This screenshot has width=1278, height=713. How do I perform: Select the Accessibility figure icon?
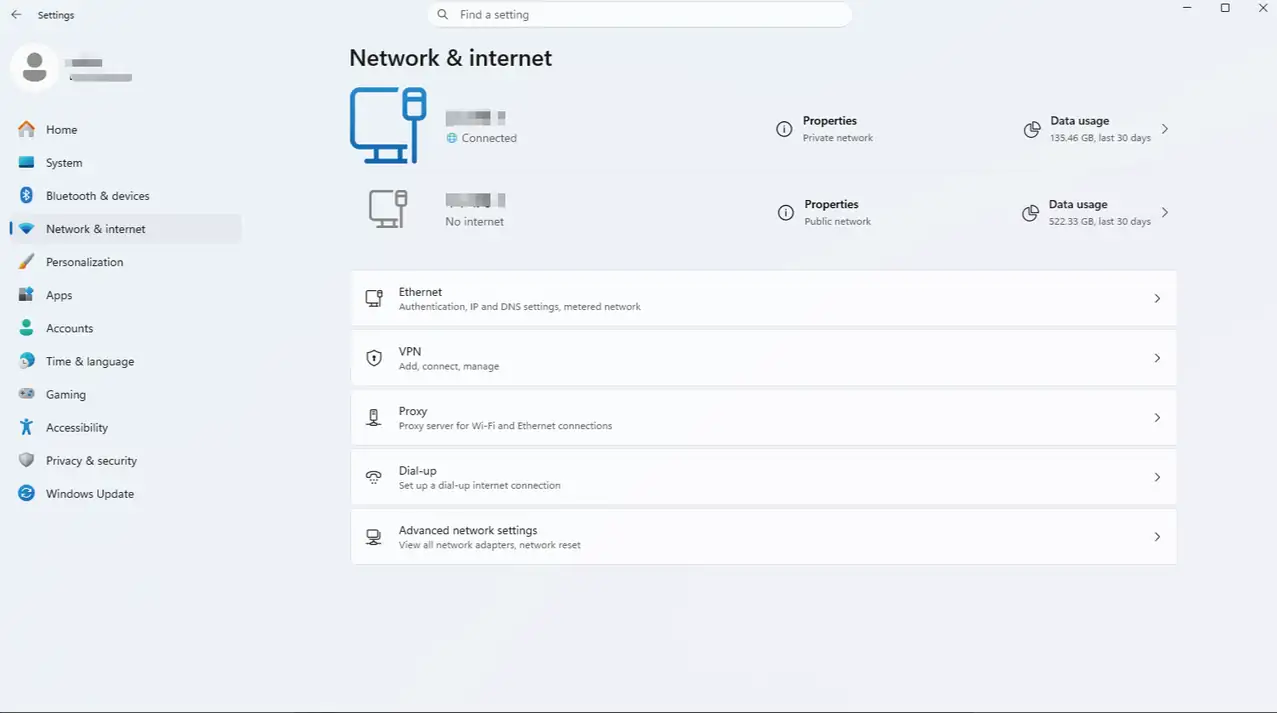(x=27, y=427)
